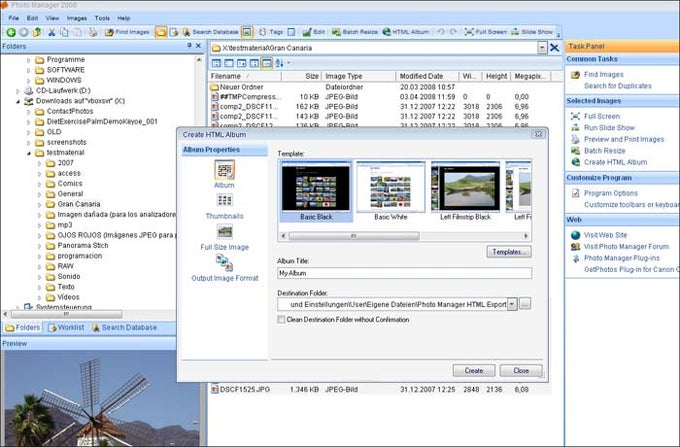680x447 pixels.
Task: Pin the Folders panel
Action: (190, 46)
